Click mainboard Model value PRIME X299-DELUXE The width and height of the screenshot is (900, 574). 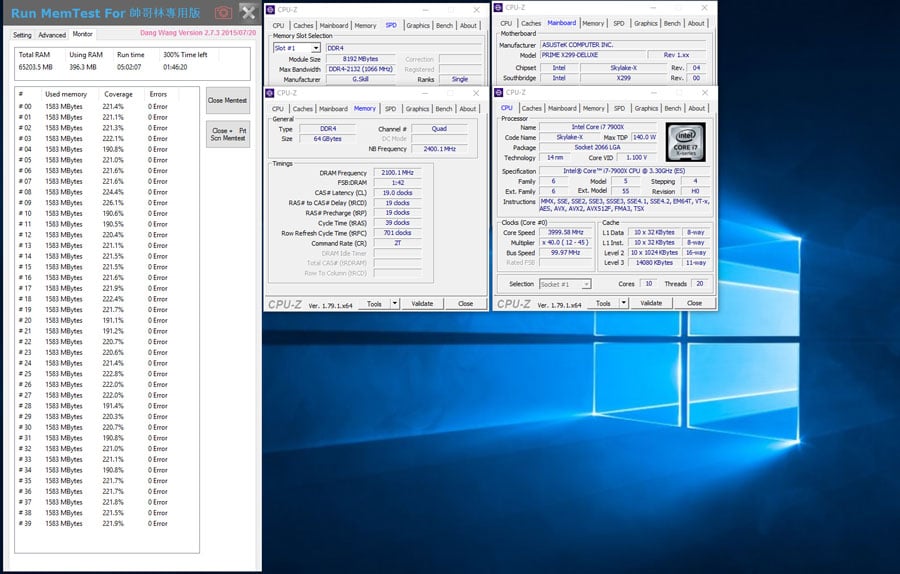(592, 55)
